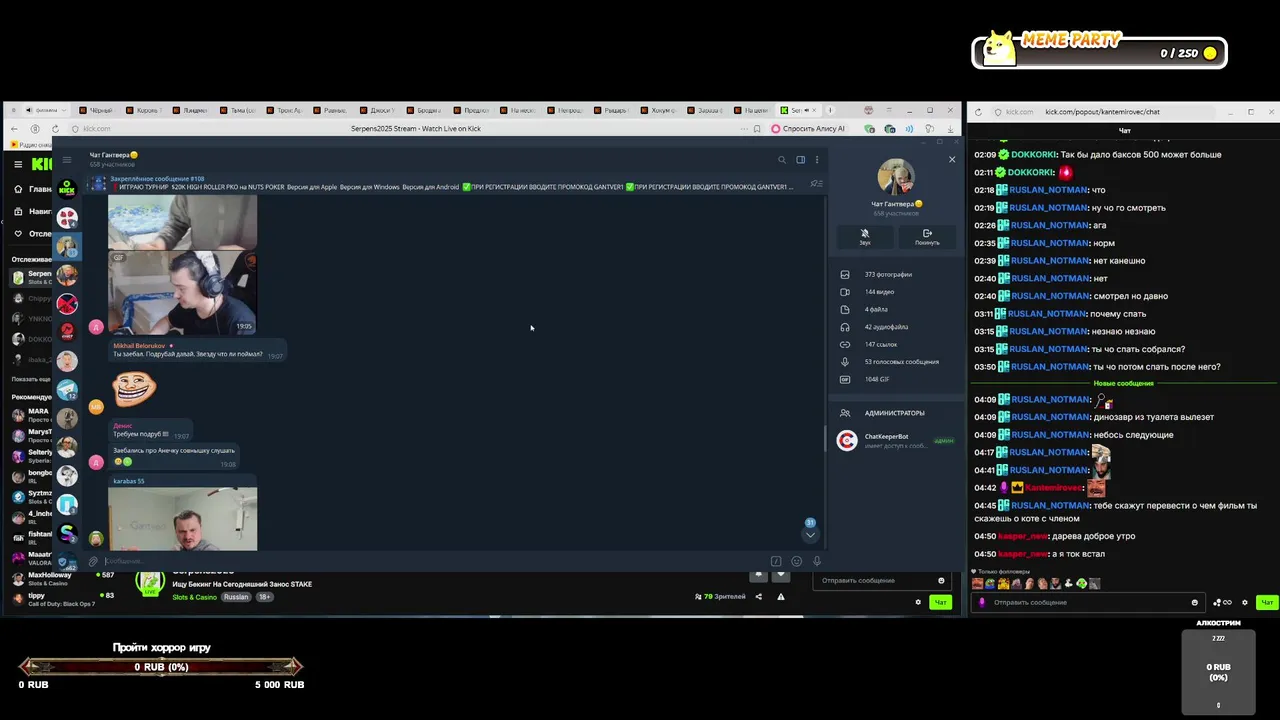
Task: Open the popout chat settings gear
Action: click(1244, 602)
